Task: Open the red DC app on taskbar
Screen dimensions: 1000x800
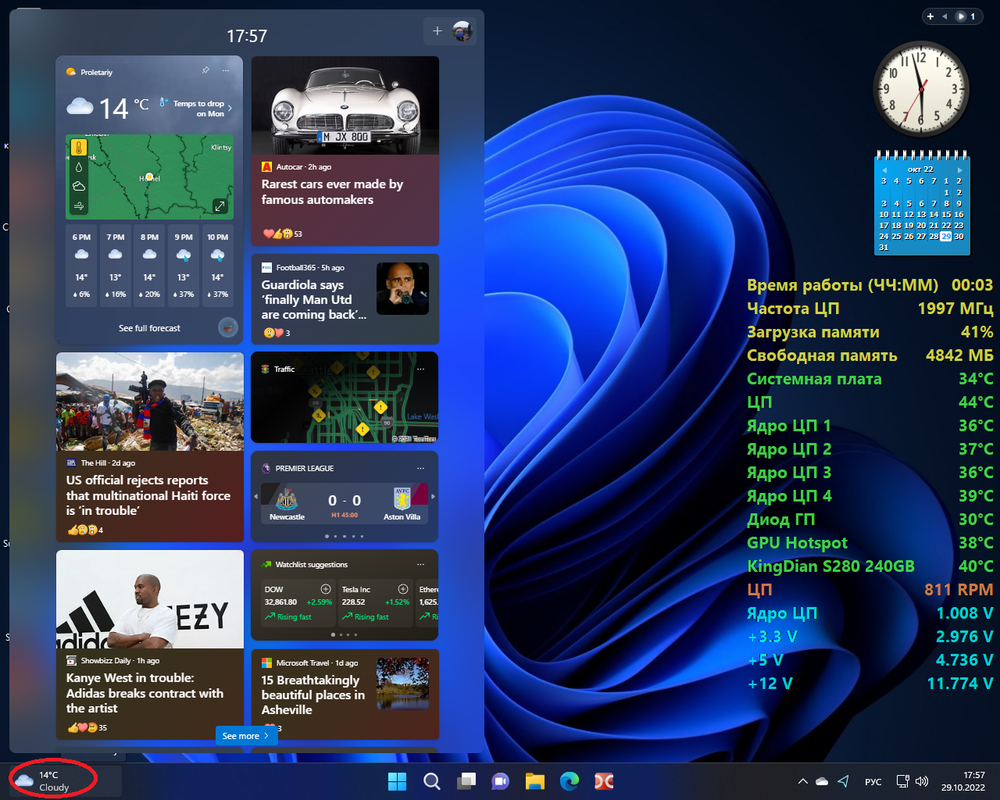Action: (x=604, y=781)
